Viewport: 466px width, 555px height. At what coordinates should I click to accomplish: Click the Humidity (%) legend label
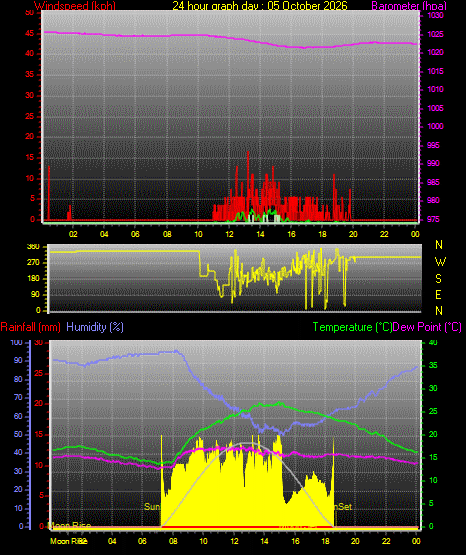95,327
